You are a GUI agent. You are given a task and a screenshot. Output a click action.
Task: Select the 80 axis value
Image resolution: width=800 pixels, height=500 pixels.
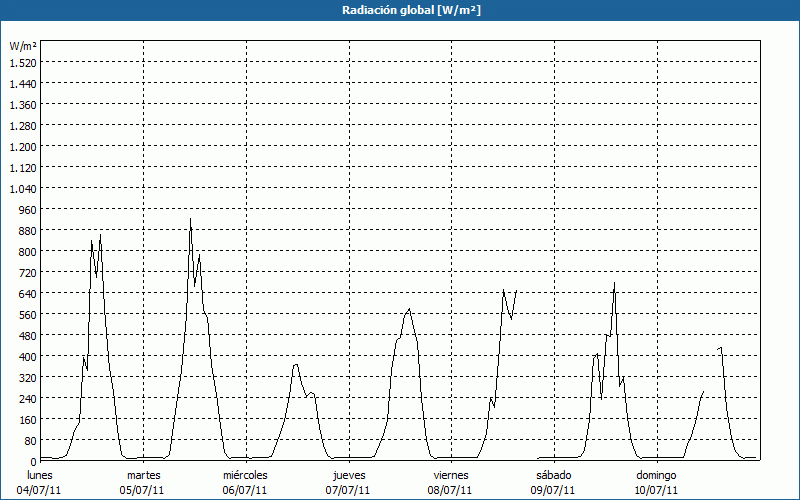pos(31,441)
